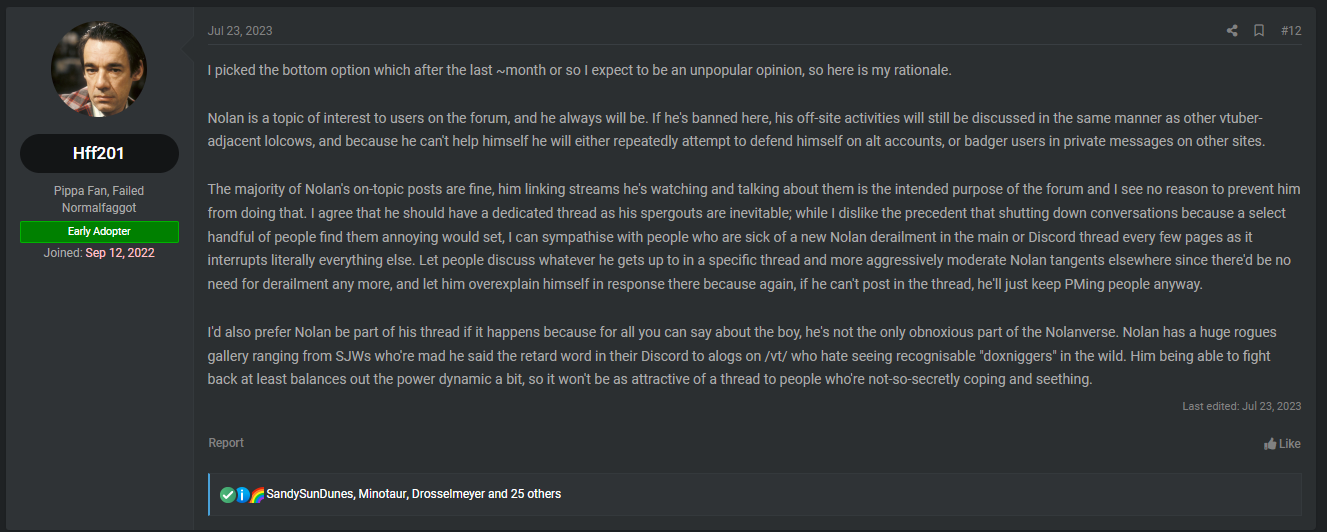The image size is (1327, 532).
Task: Open the Hff201 username profile
Action: click(x=99, y=154)
